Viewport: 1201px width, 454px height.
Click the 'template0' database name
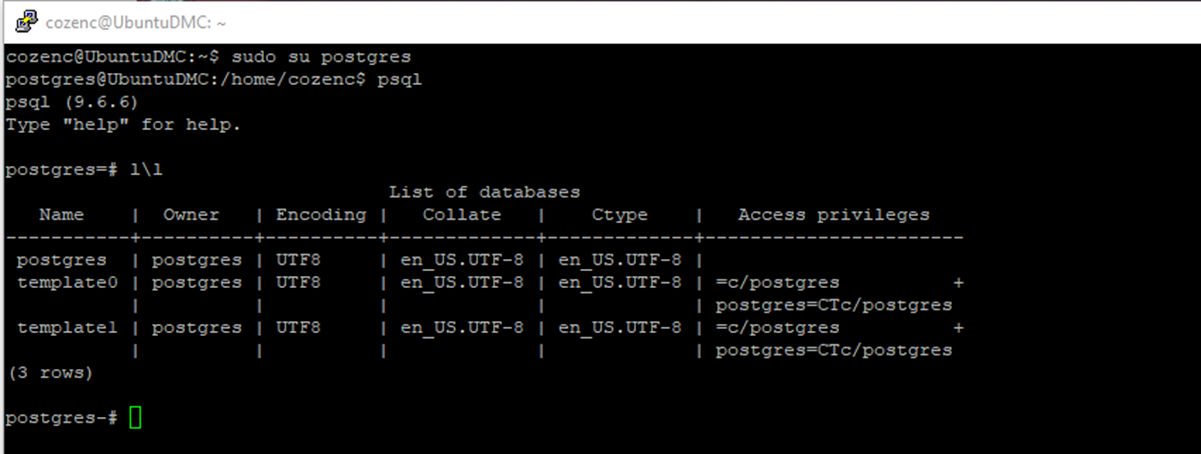(67, 283)
